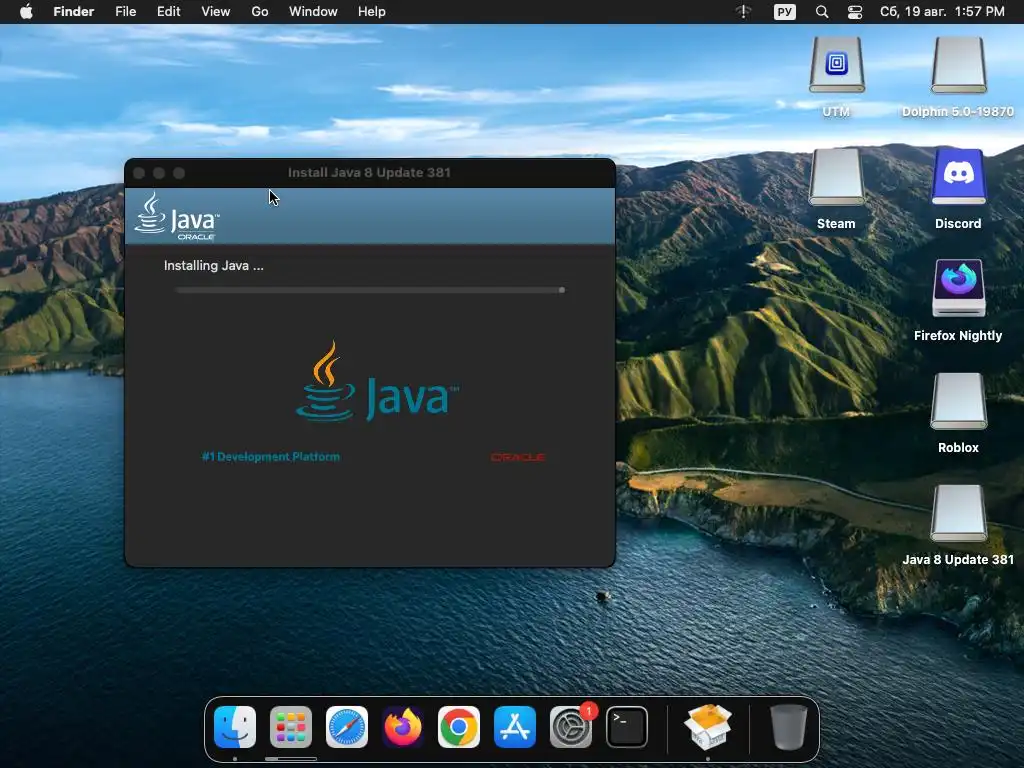Image resolution: width=1024 pixels, height=768 pixels.
Task: Open the Roblox disk on desktop
Action: point(958,401)
